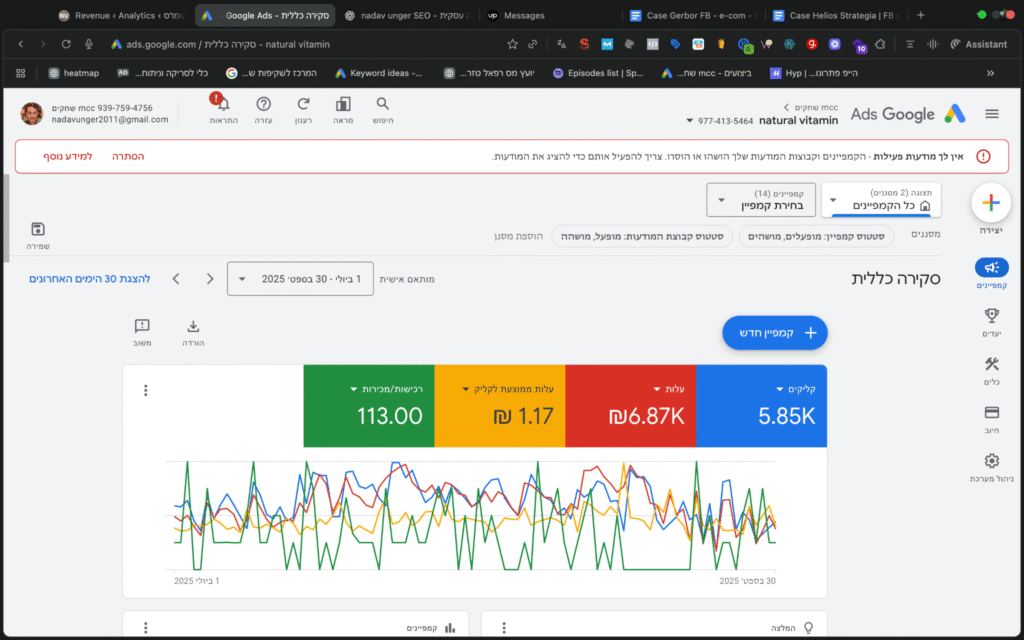1024x640 pixels.
Task: Click the download icon above the chart
Action: 193,326
